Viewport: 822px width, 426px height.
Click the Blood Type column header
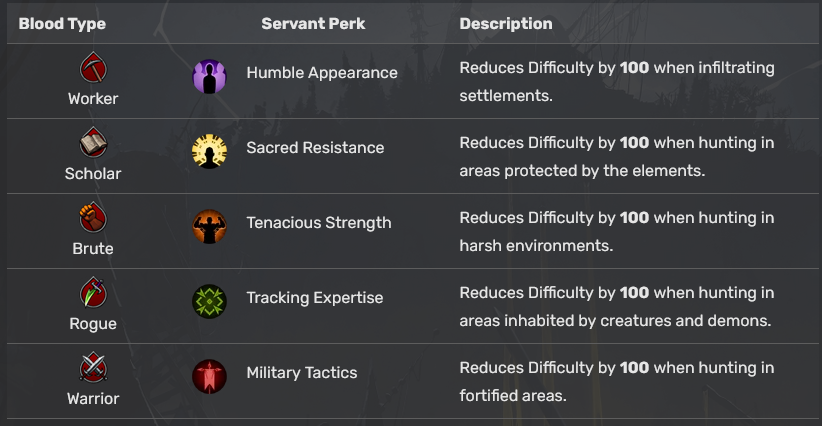click(x=62, y=24)
